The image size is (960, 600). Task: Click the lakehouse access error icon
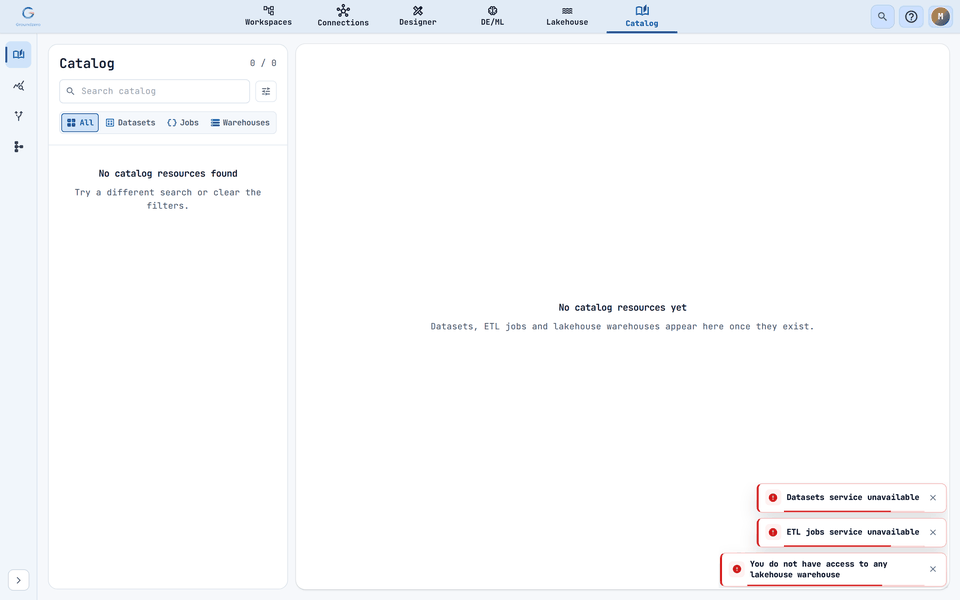tap(737, 569)
